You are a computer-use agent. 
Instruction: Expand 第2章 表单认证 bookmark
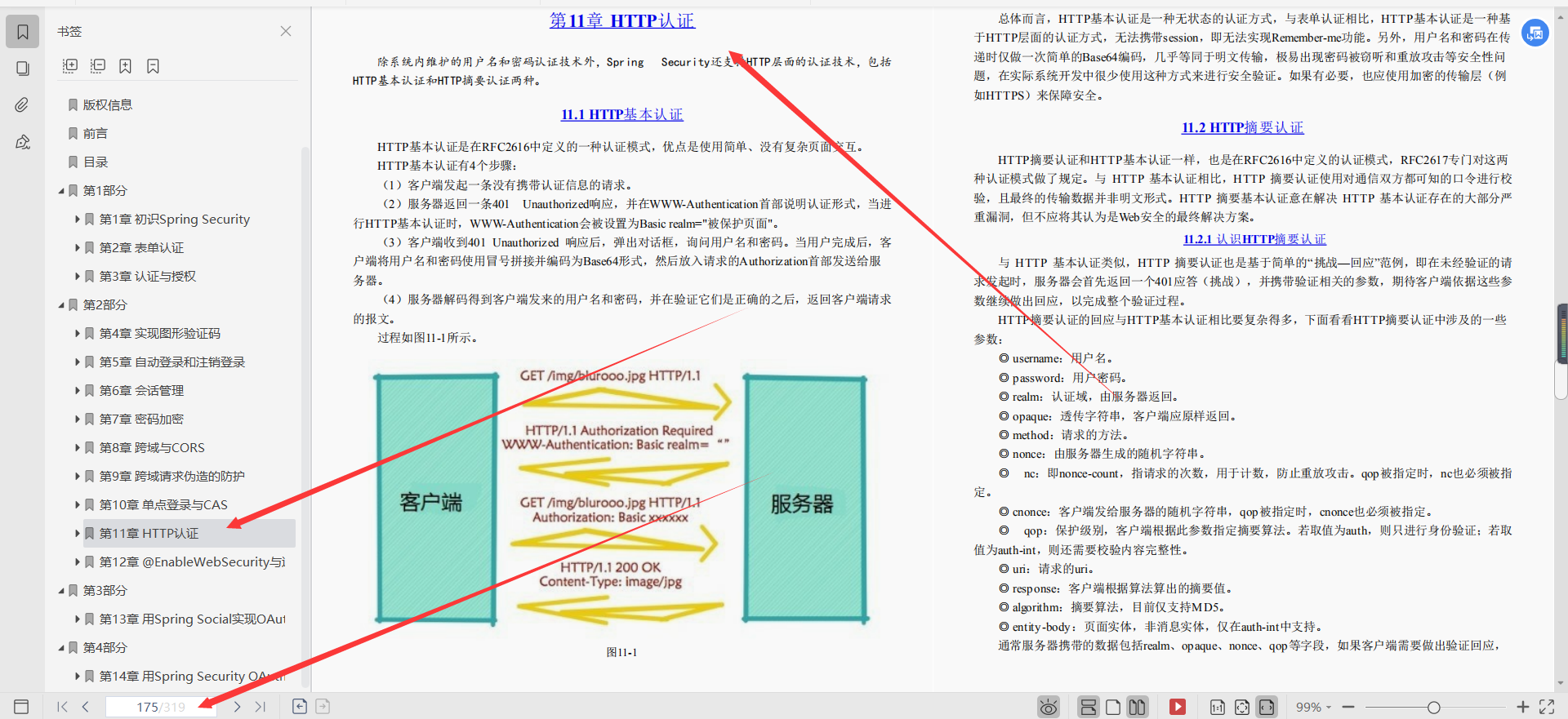[78, 248]
